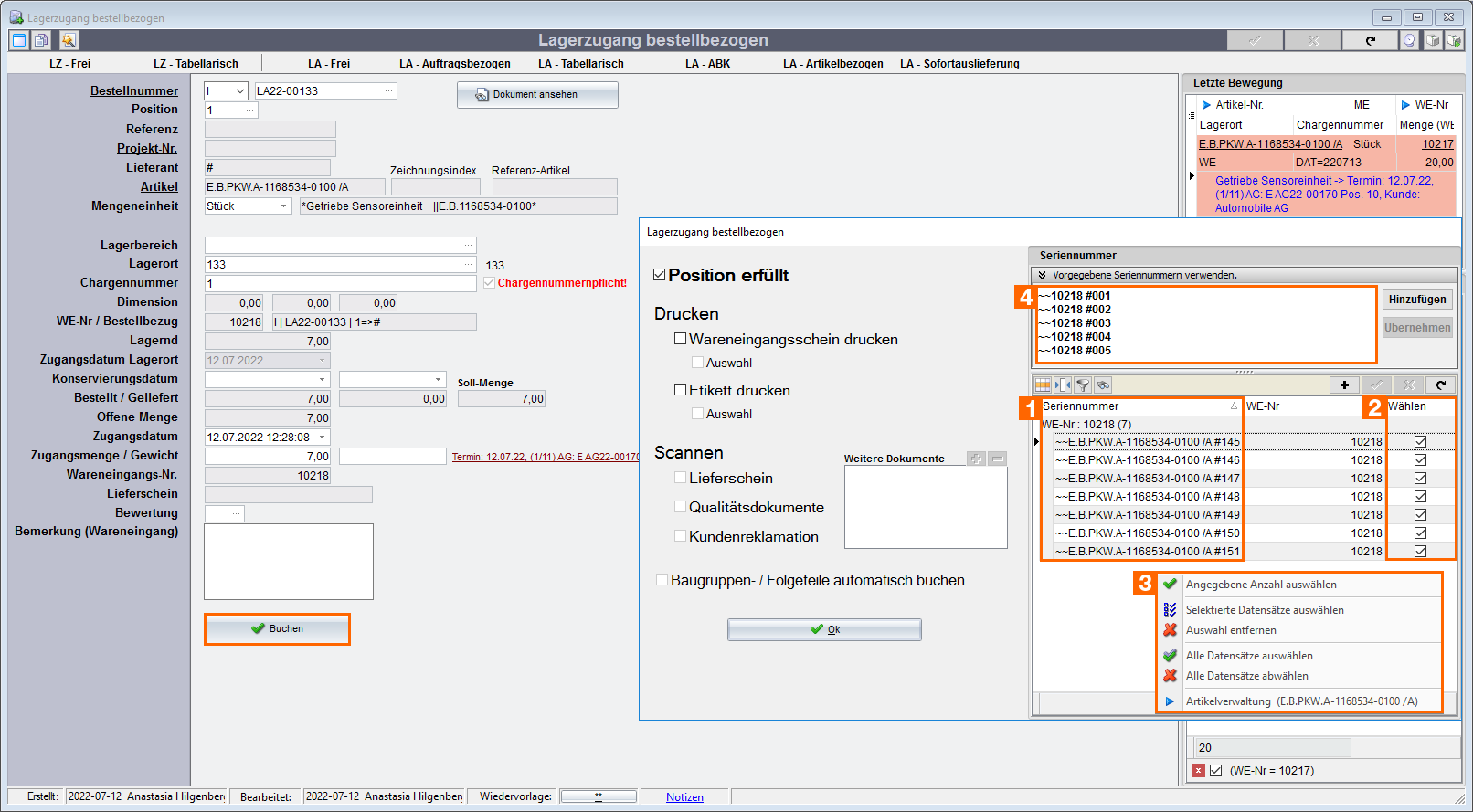
Task: Tick Baugruppen- / Folgeteile automatisch buchen
Action: pos(662,580)
